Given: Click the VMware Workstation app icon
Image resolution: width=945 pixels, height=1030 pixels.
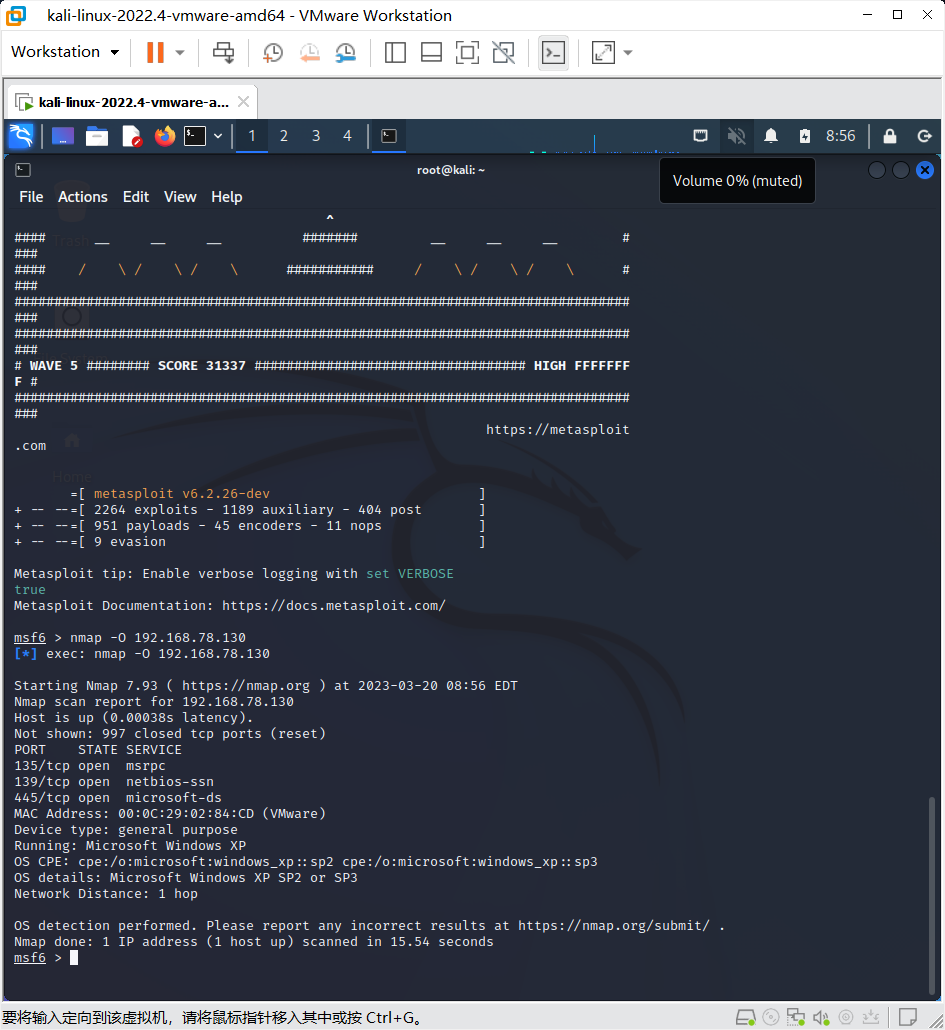Looking at the screenshot, I should (x=16, y=15).
